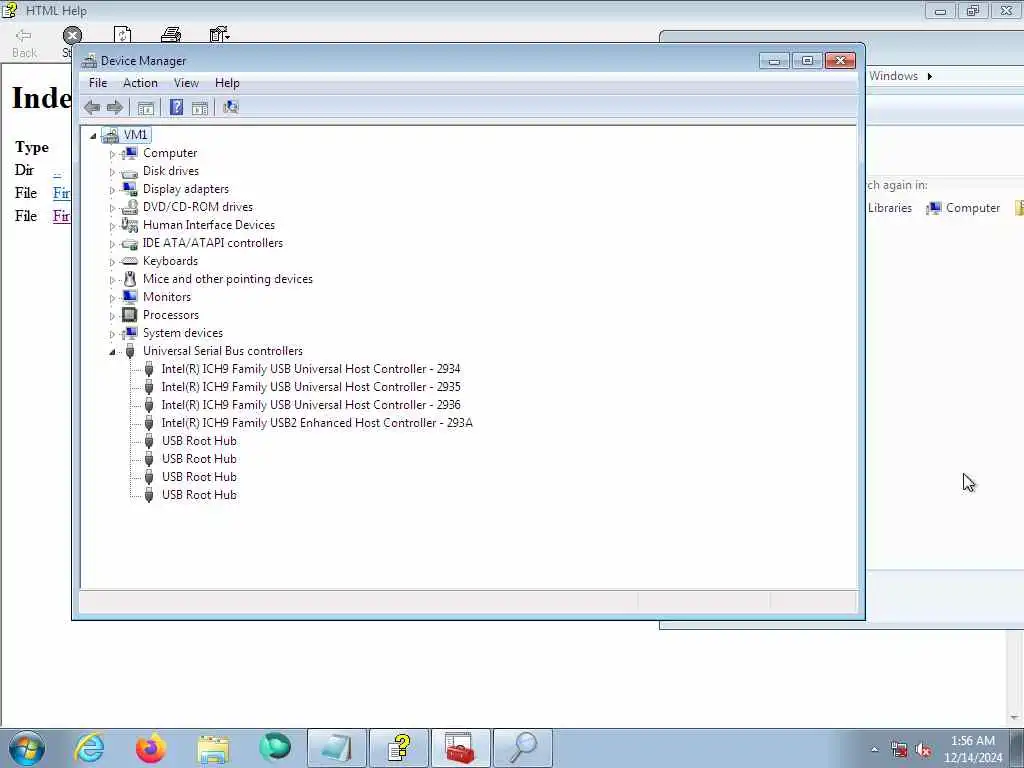The width and height of the screenshot is (1024, 768).
Task: Expand the Computer category
Action: coord(112,154)
